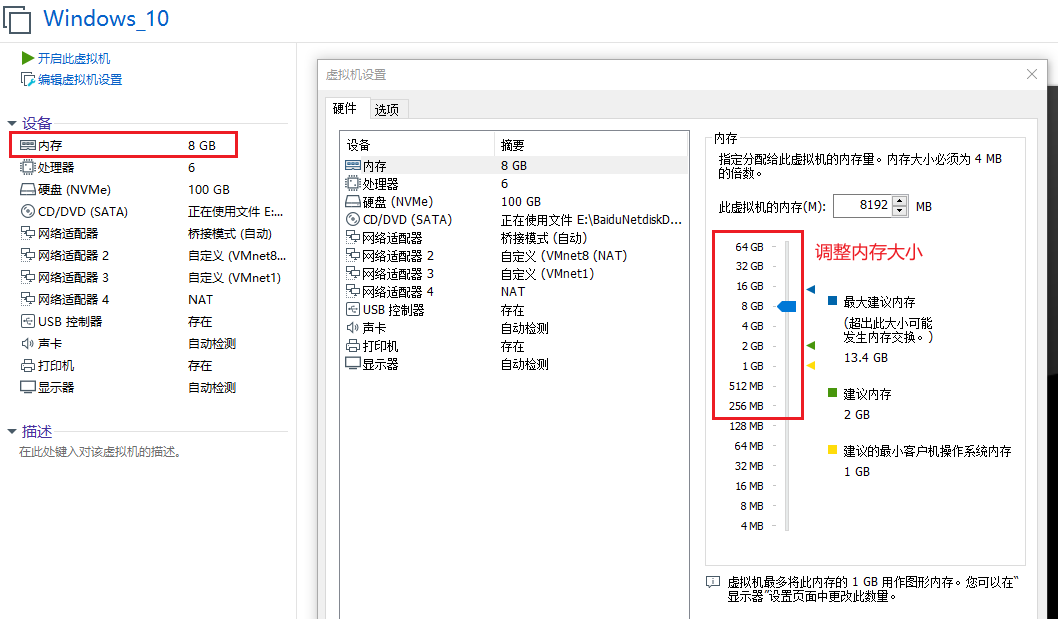Click the memory value field showing 8192
The height and width of the screenshot is (619, 1058).
pos(863,206)
